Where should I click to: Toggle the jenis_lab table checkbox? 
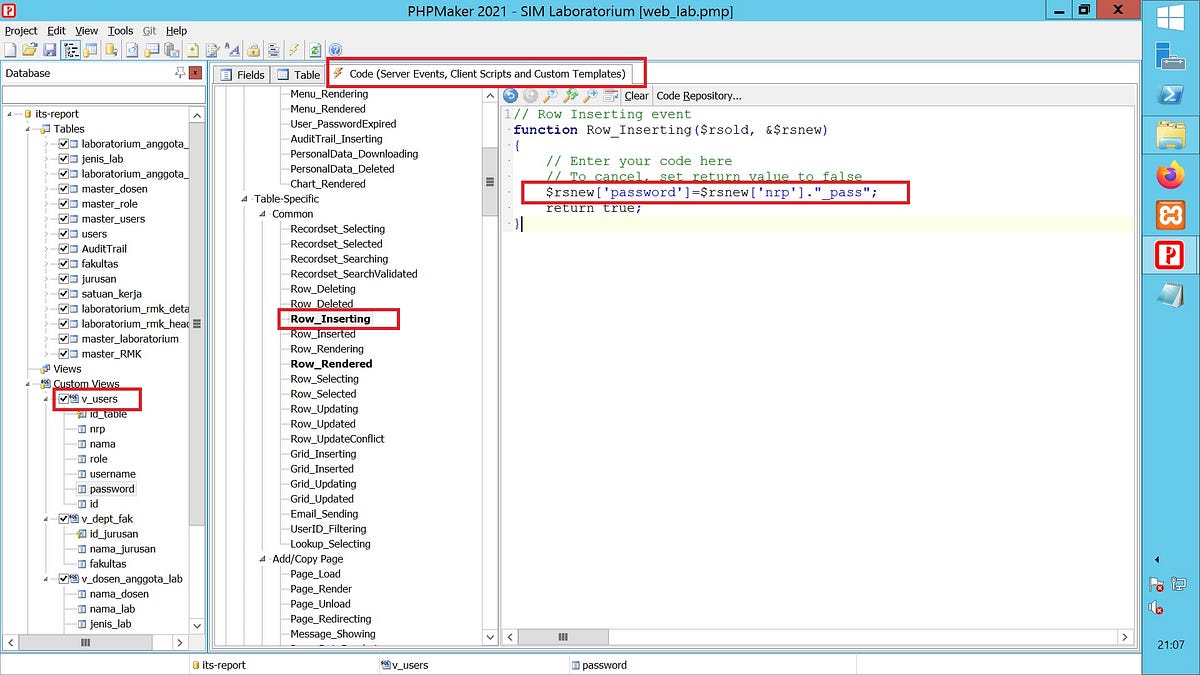pyautogui.click(x=64, y=159)
